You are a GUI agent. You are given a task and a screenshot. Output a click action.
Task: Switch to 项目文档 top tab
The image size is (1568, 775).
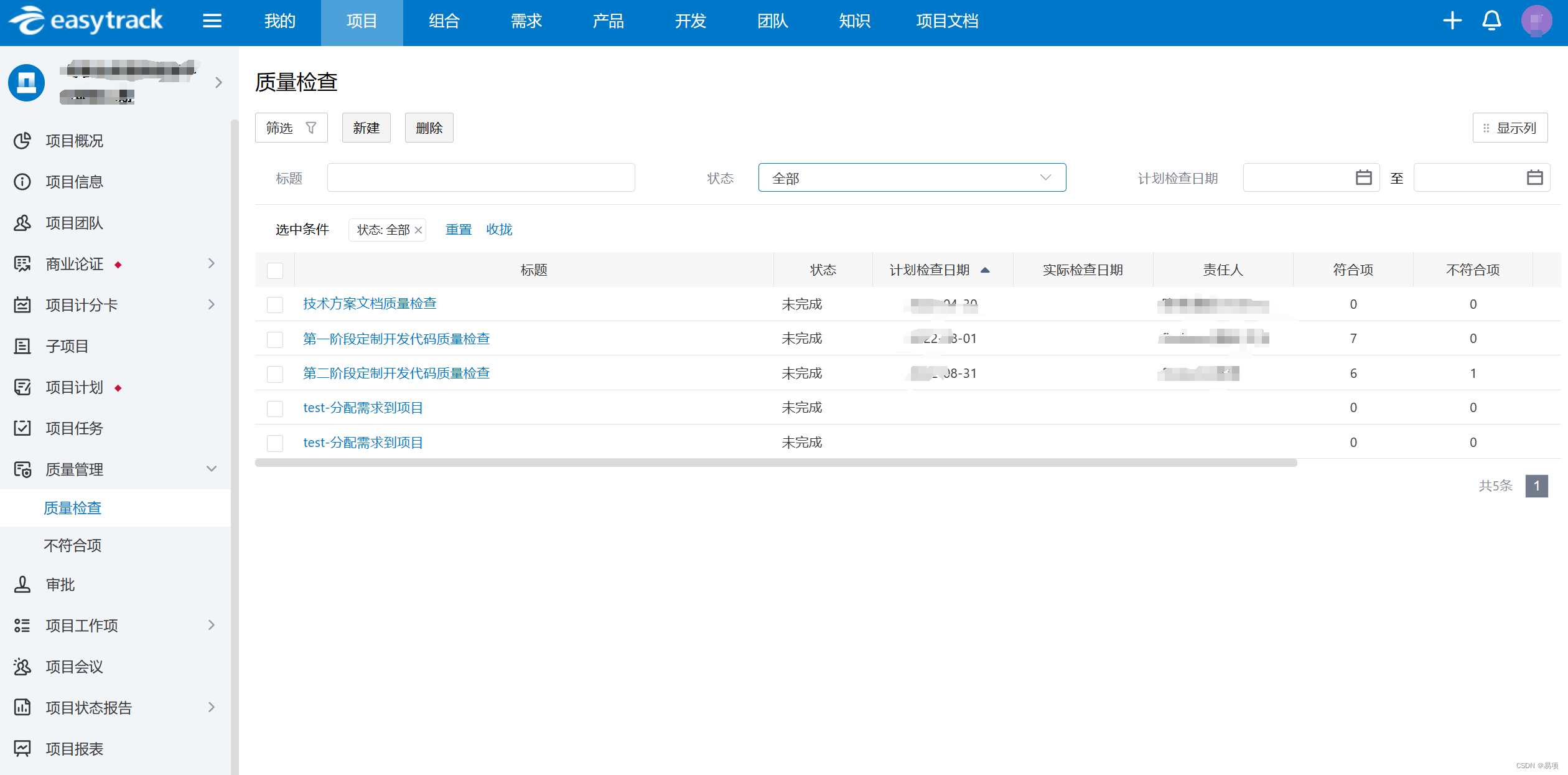tap(947, 21)
